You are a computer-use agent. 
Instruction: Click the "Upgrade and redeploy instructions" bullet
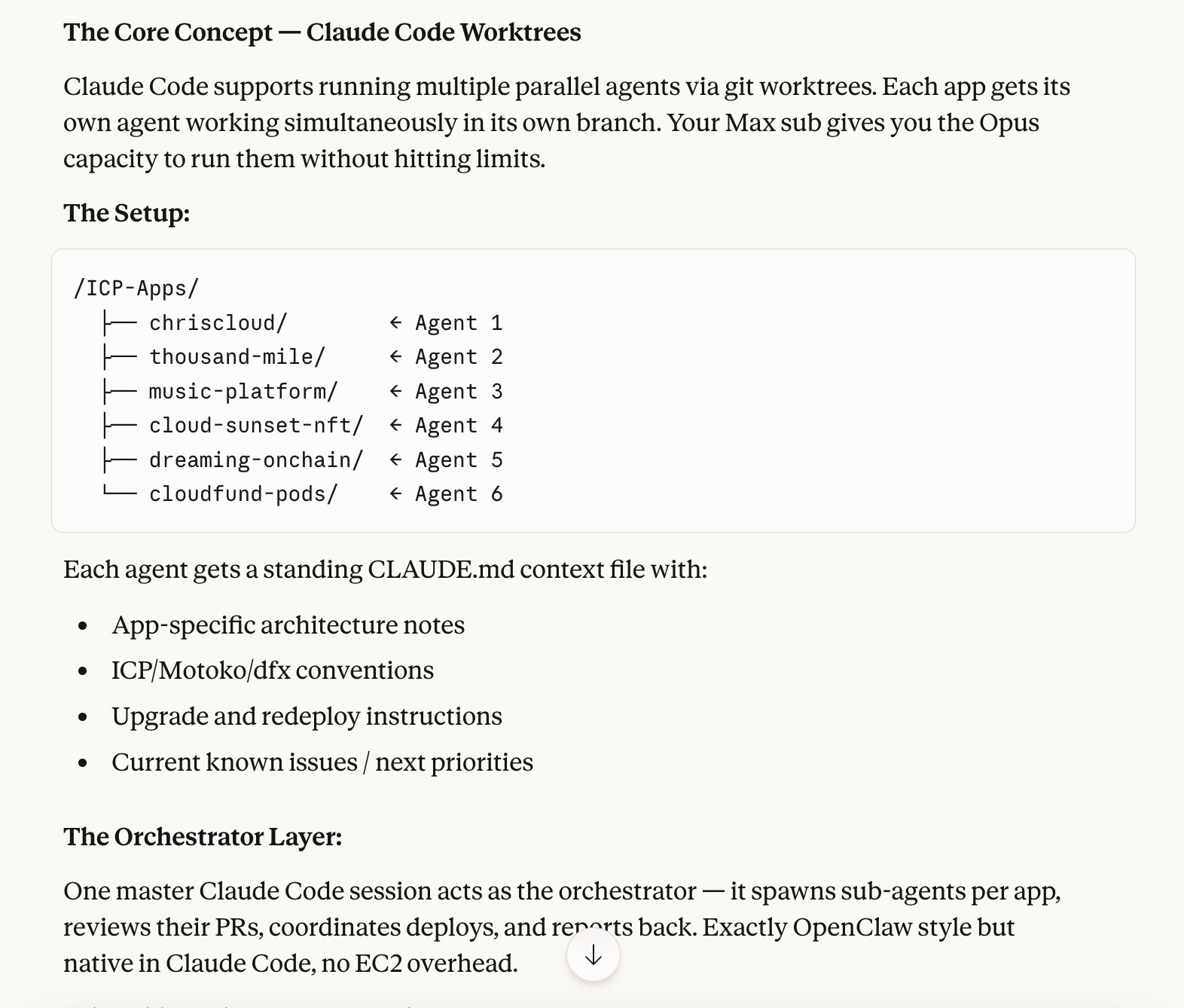(x=307, y=716)
